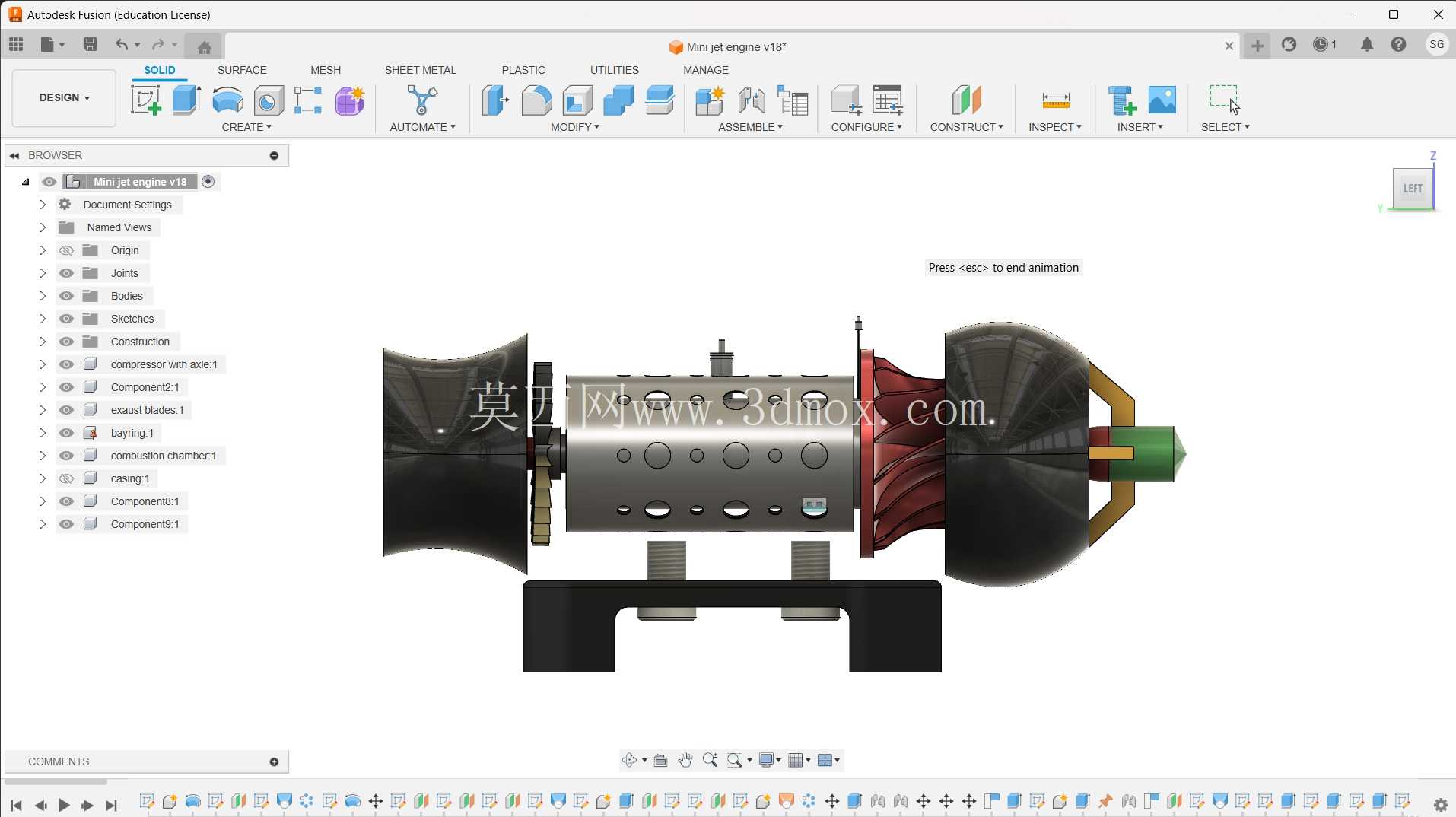Open the Notifications bell

(x=1367, y=44)
